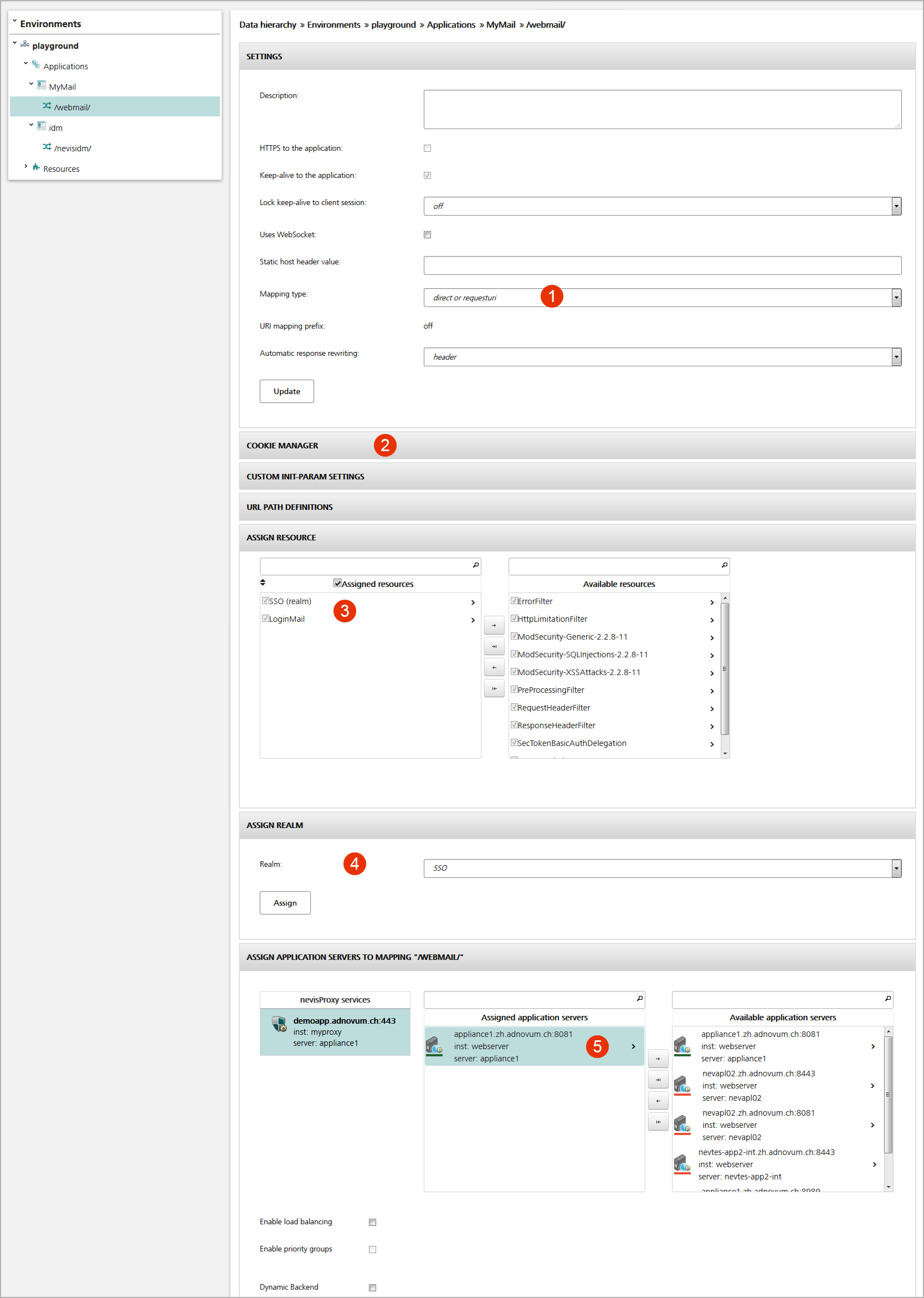This screenshot has height=1298, width=924.
Task: Click the Update button
Action: click(287, 391)
